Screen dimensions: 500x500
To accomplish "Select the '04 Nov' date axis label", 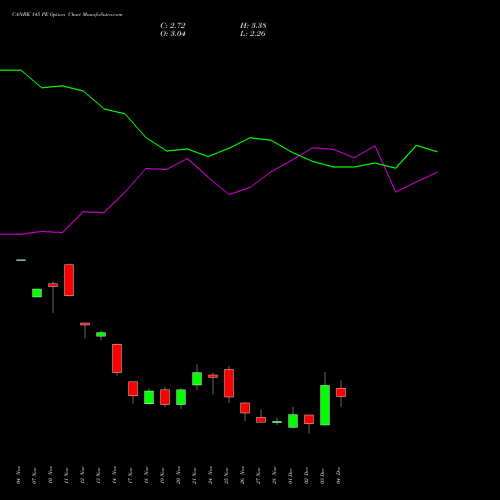I will pyautogui.click(x=18, y=475).
